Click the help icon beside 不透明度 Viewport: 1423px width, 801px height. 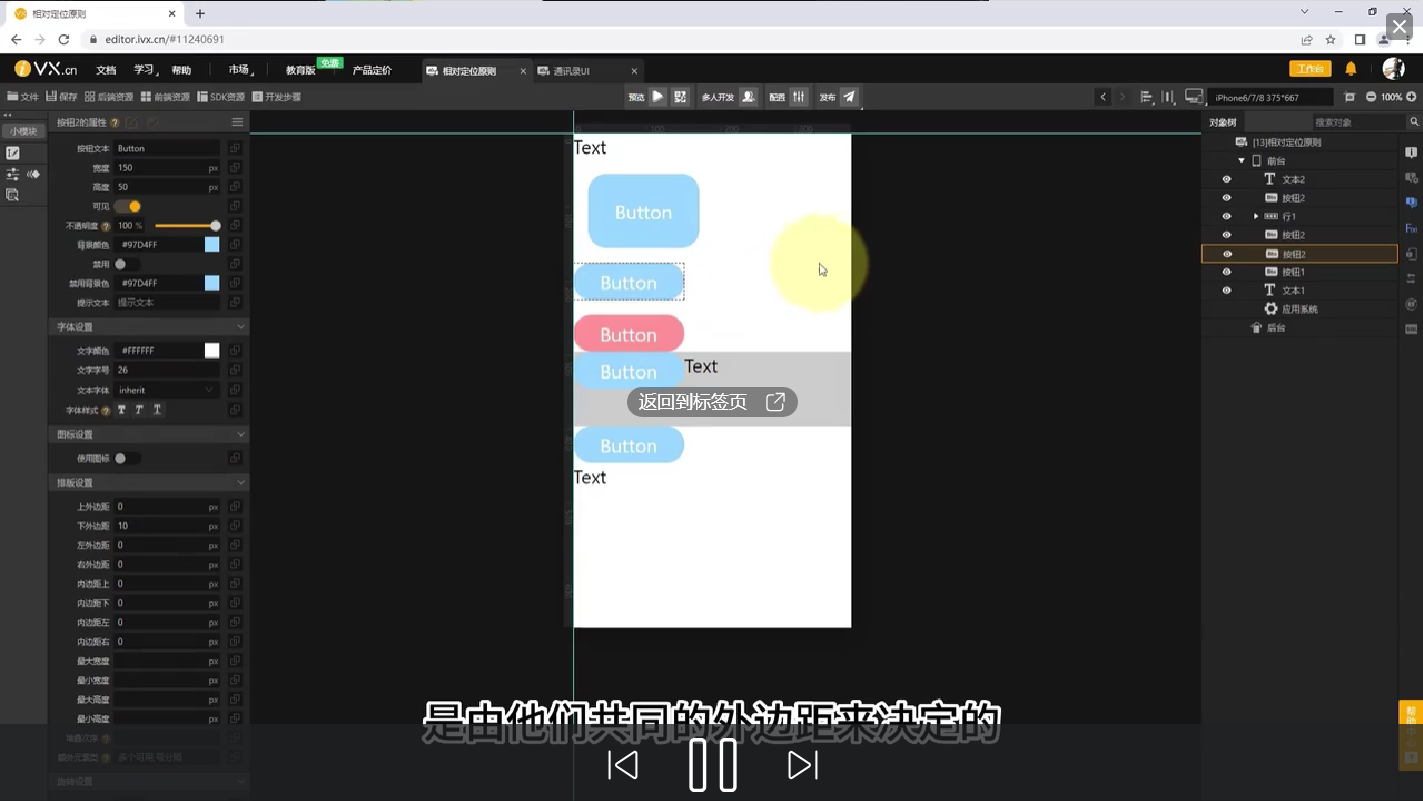[106, 226]
